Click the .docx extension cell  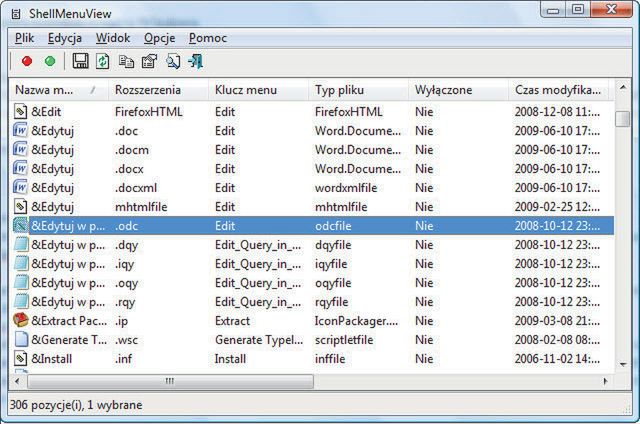point(129,169)
